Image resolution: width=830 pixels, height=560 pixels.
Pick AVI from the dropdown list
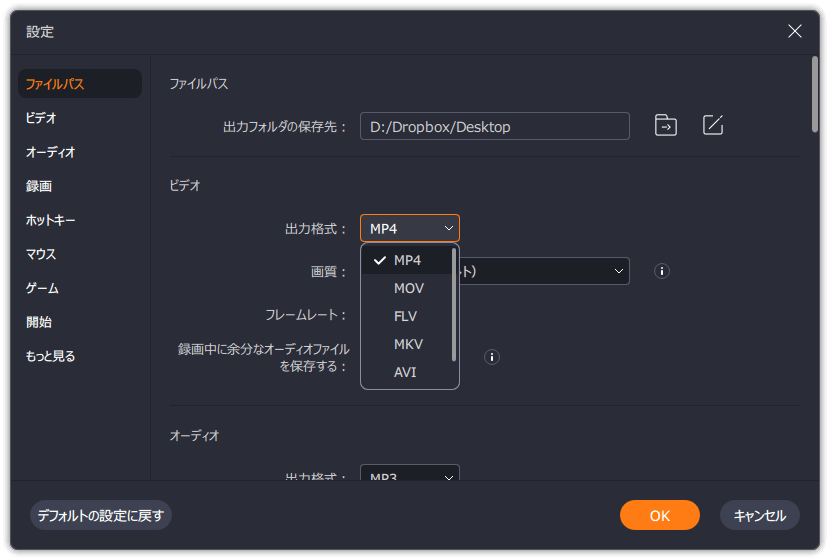405,372
